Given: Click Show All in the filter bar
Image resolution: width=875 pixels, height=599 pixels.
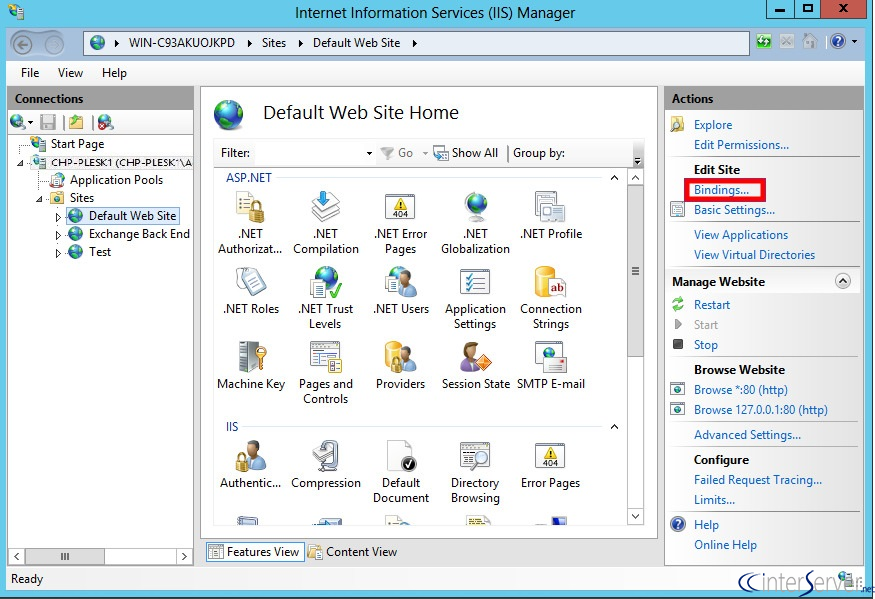Looking at the screenshot, I should (x=466, y=153).
